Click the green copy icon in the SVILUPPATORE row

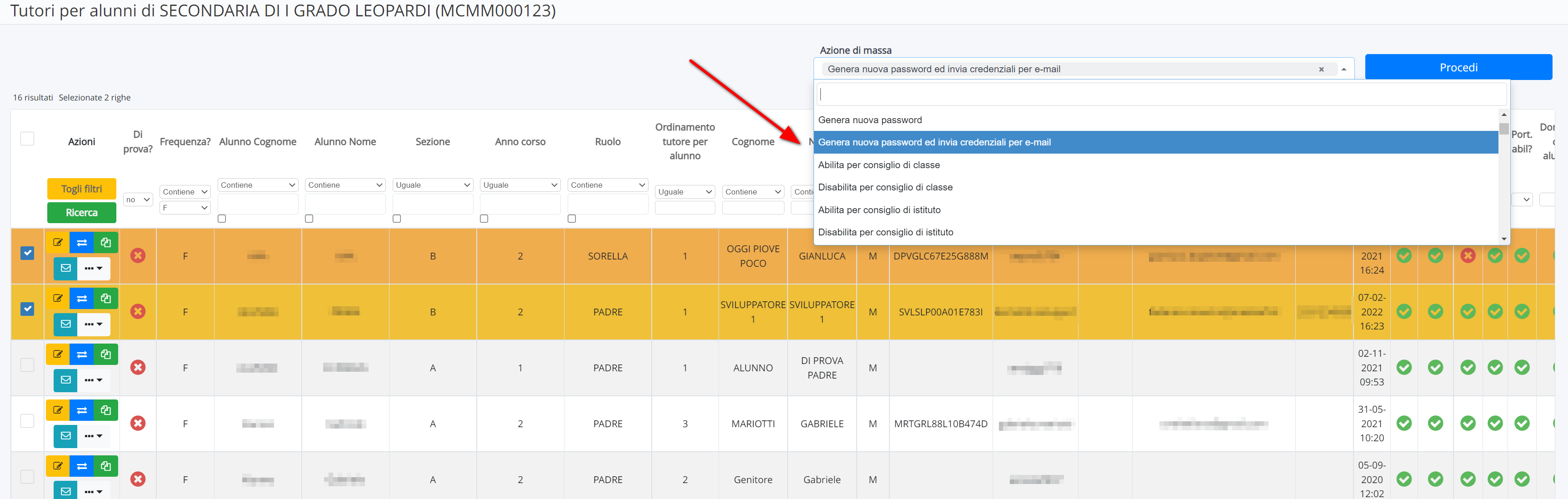point(105,298)
